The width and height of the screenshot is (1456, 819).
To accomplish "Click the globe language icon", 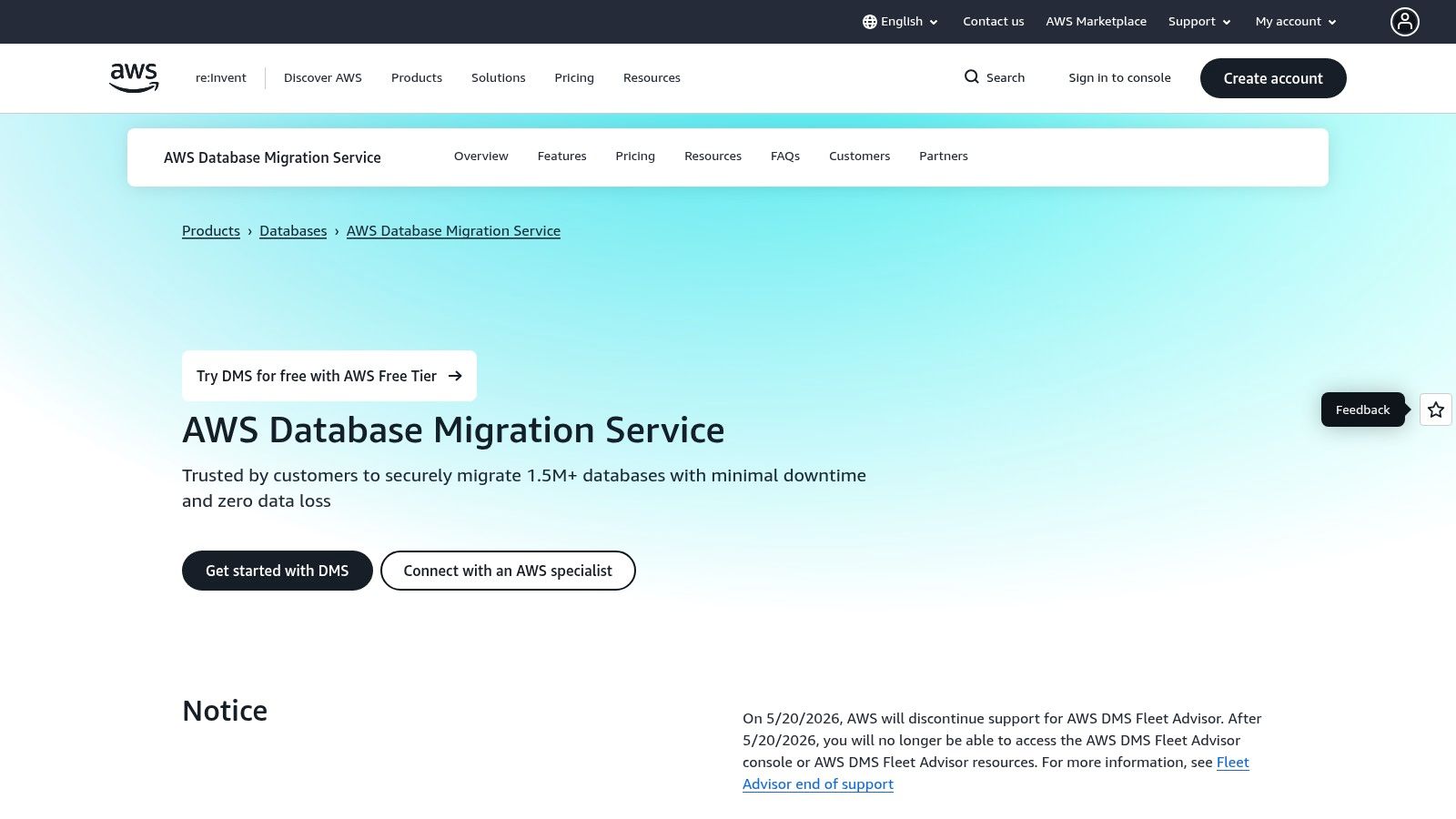I will [x=870, y=21].
